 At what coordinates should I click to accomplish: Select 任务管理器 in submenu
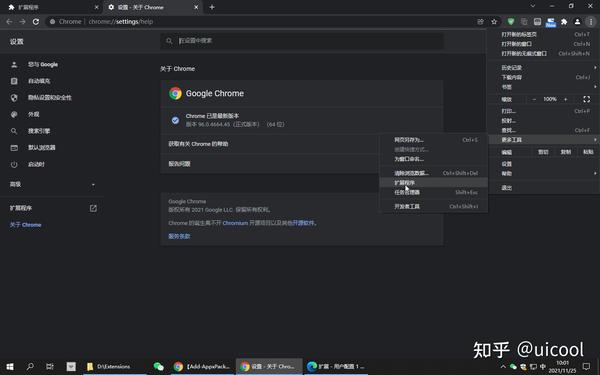click(434, 192)
